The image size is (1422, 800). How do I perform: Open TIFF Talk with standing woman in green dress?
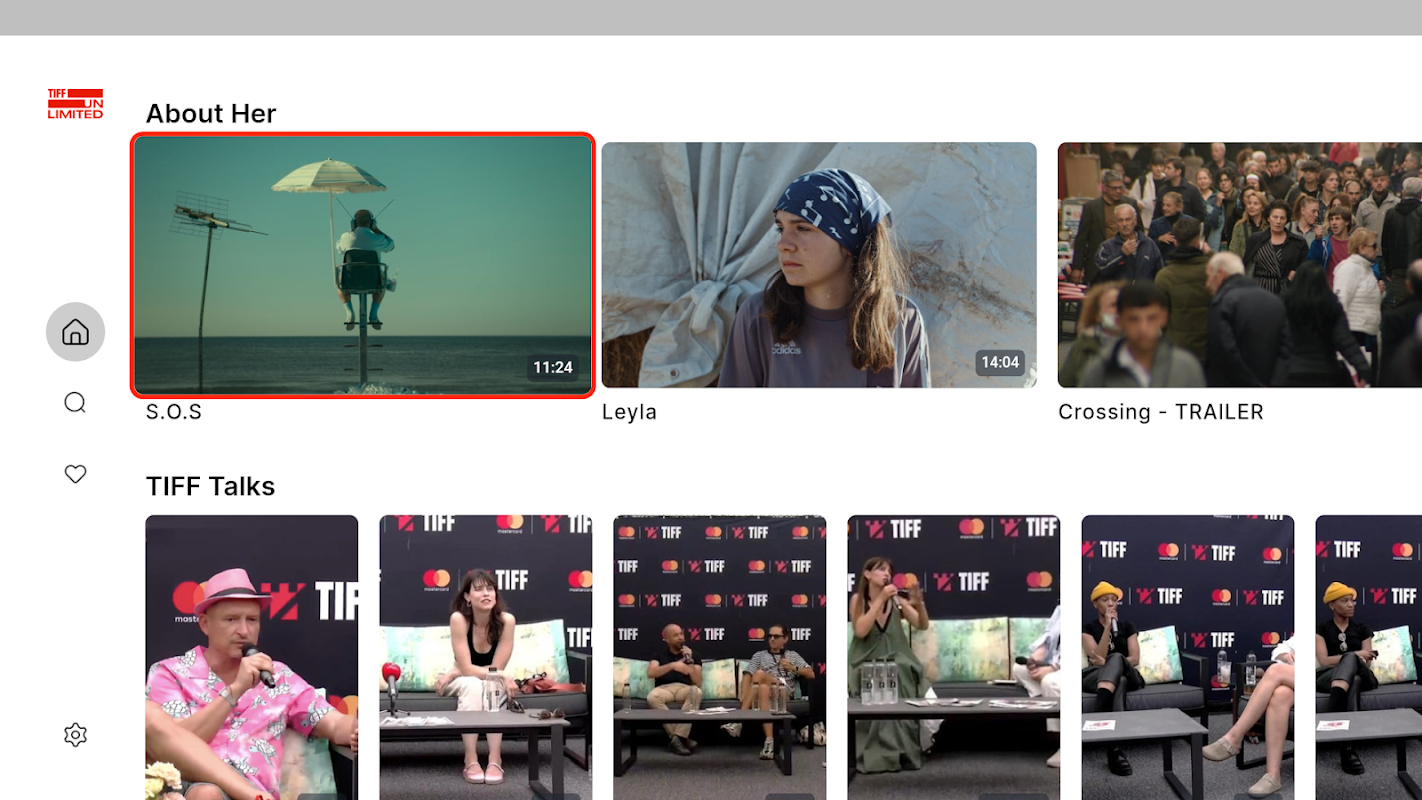pyautogui.click(x=954, y=657)
